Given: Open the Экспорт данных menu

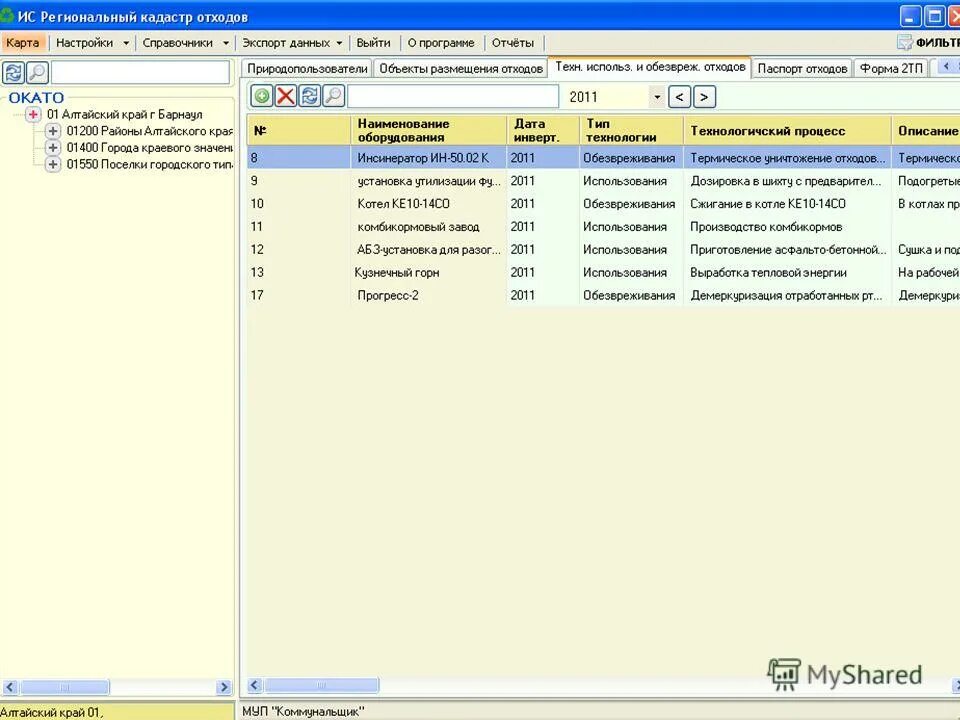Looking at the screenshot, I should pyautogui.click(x=286, y=43).
